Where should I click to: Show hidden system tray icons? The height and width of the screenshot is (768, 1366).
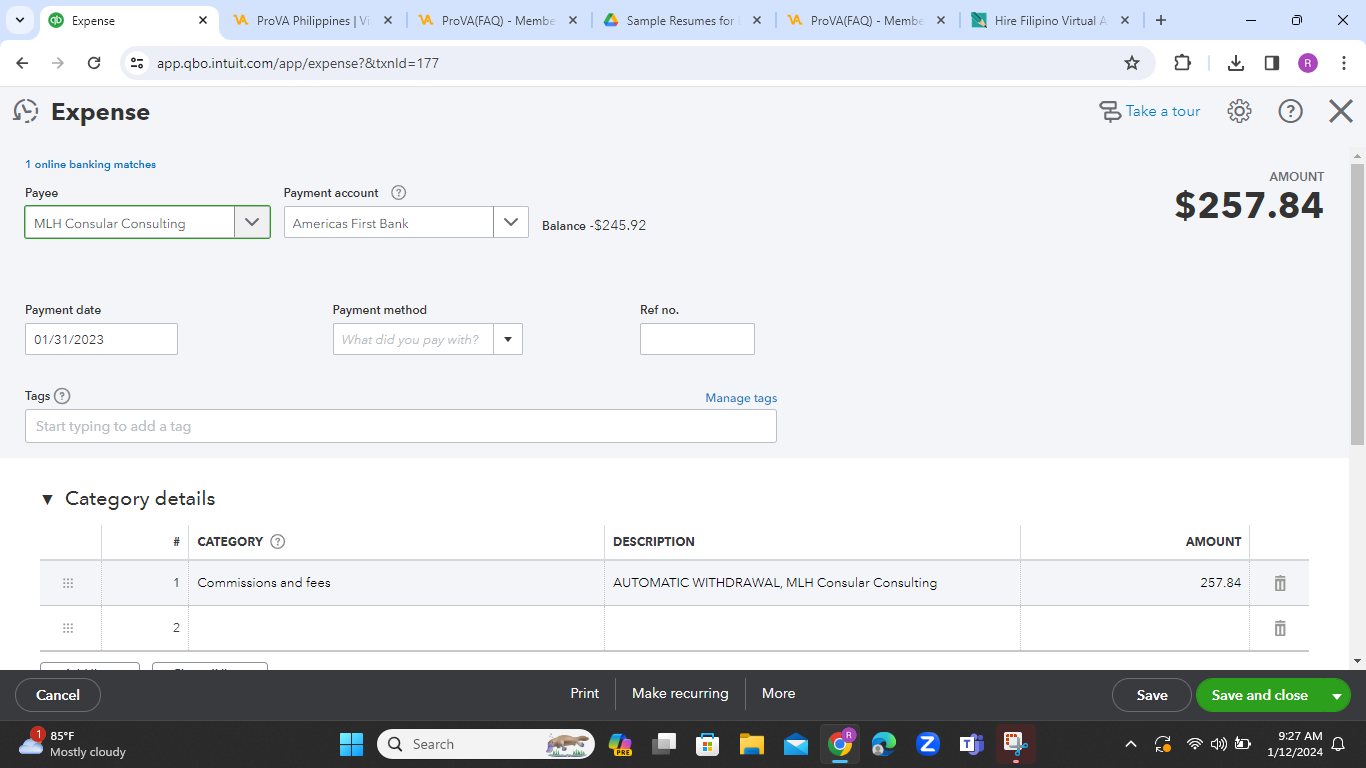[1131, 744]
